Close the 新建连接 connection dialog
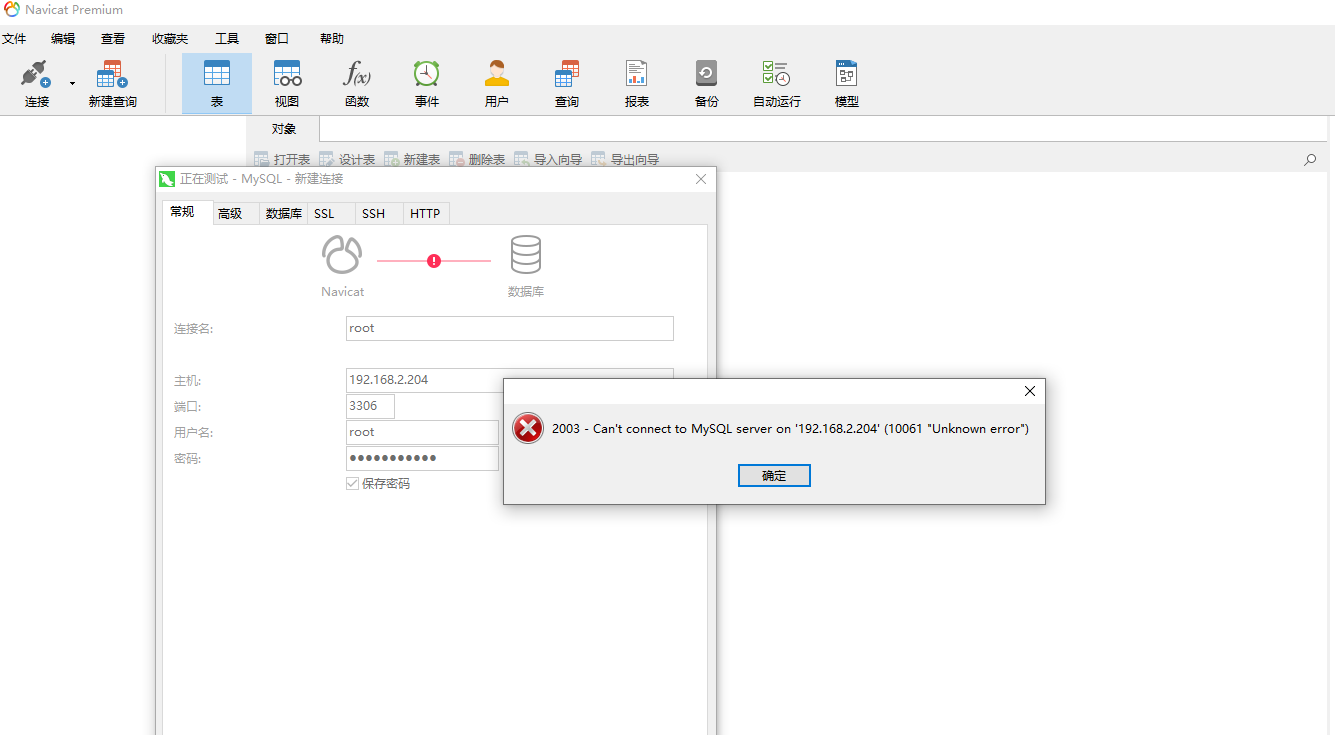Screen dimensions: 1335x735 tap(701, 179)
